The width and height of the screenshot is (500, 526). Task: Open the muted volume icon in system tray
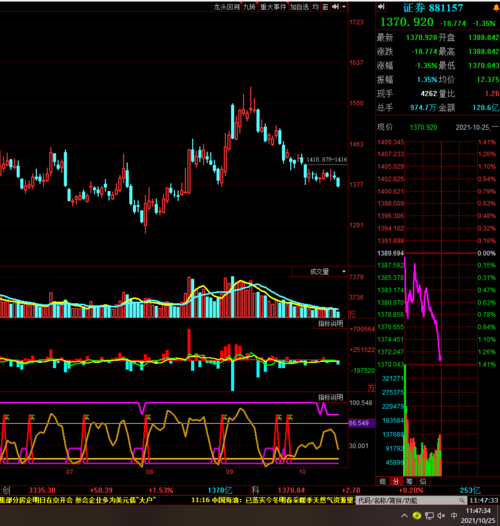pyautogui.click(x=441, y=516)
